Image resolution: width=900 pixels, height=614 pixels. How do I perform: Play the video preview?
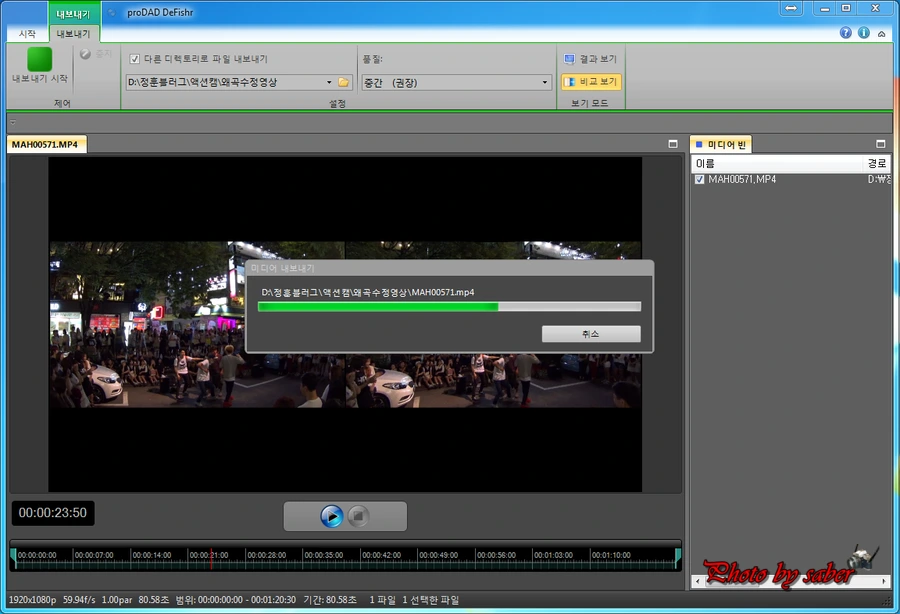click(331, 516)
